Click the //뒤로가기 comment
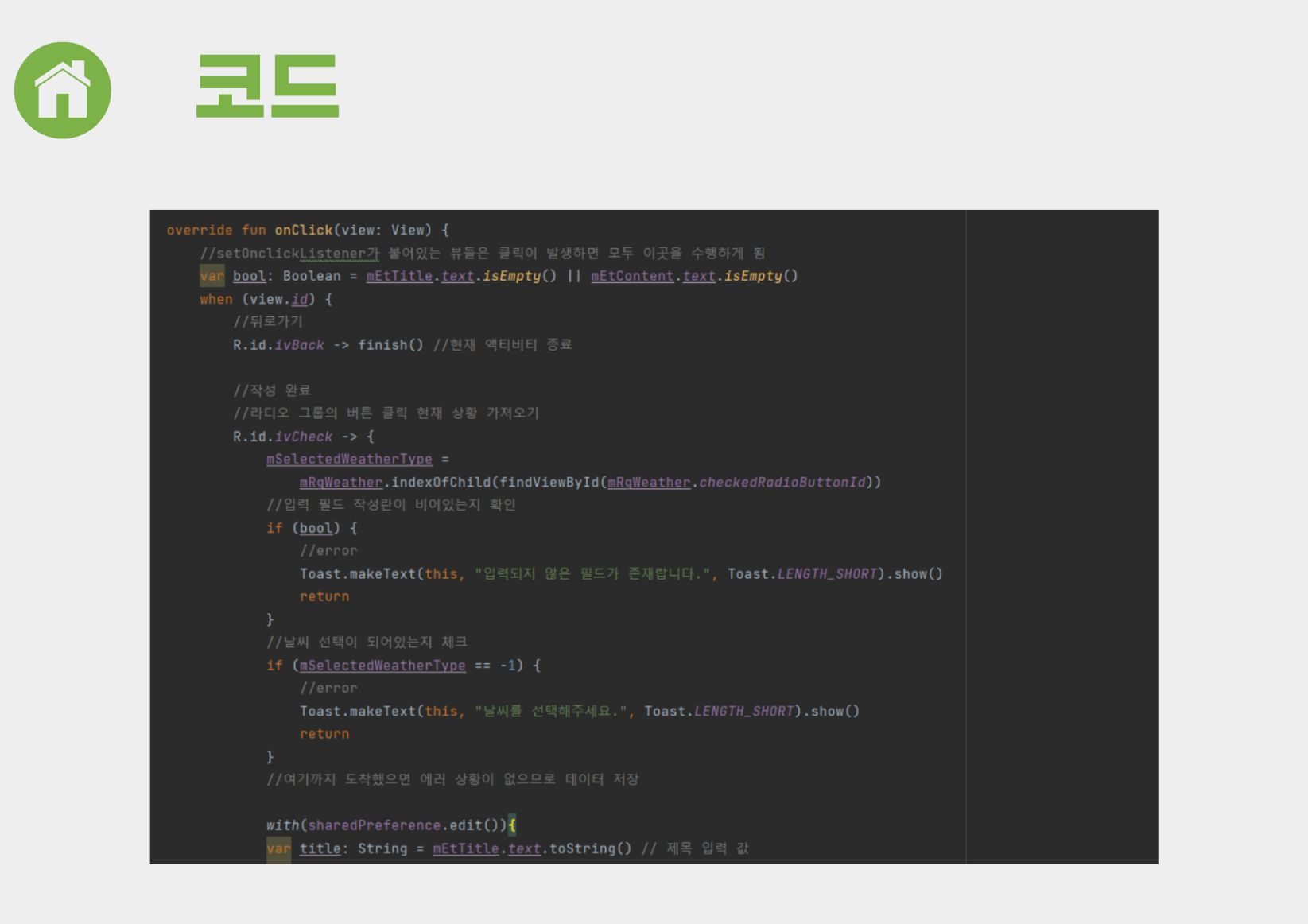This screenshot has width=1308, height=924. click(268, 321)
